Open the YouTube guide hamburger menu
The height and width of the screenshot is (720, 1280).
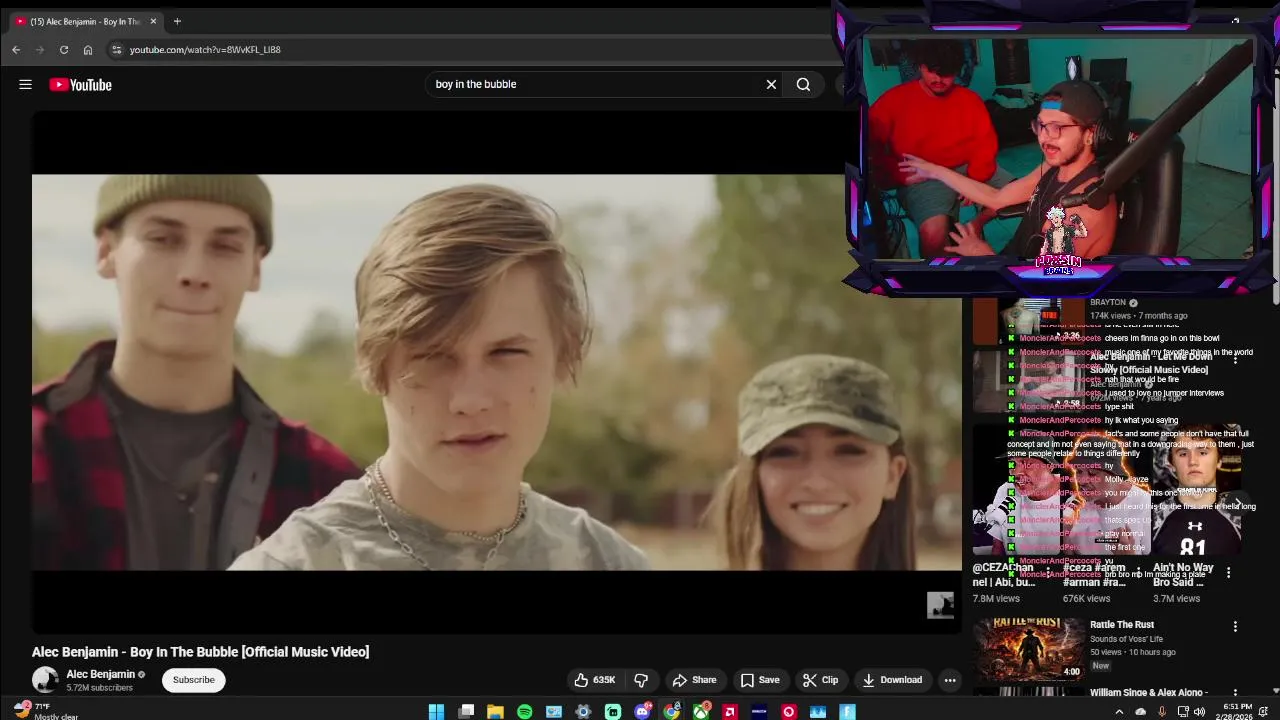pos(25,85)
